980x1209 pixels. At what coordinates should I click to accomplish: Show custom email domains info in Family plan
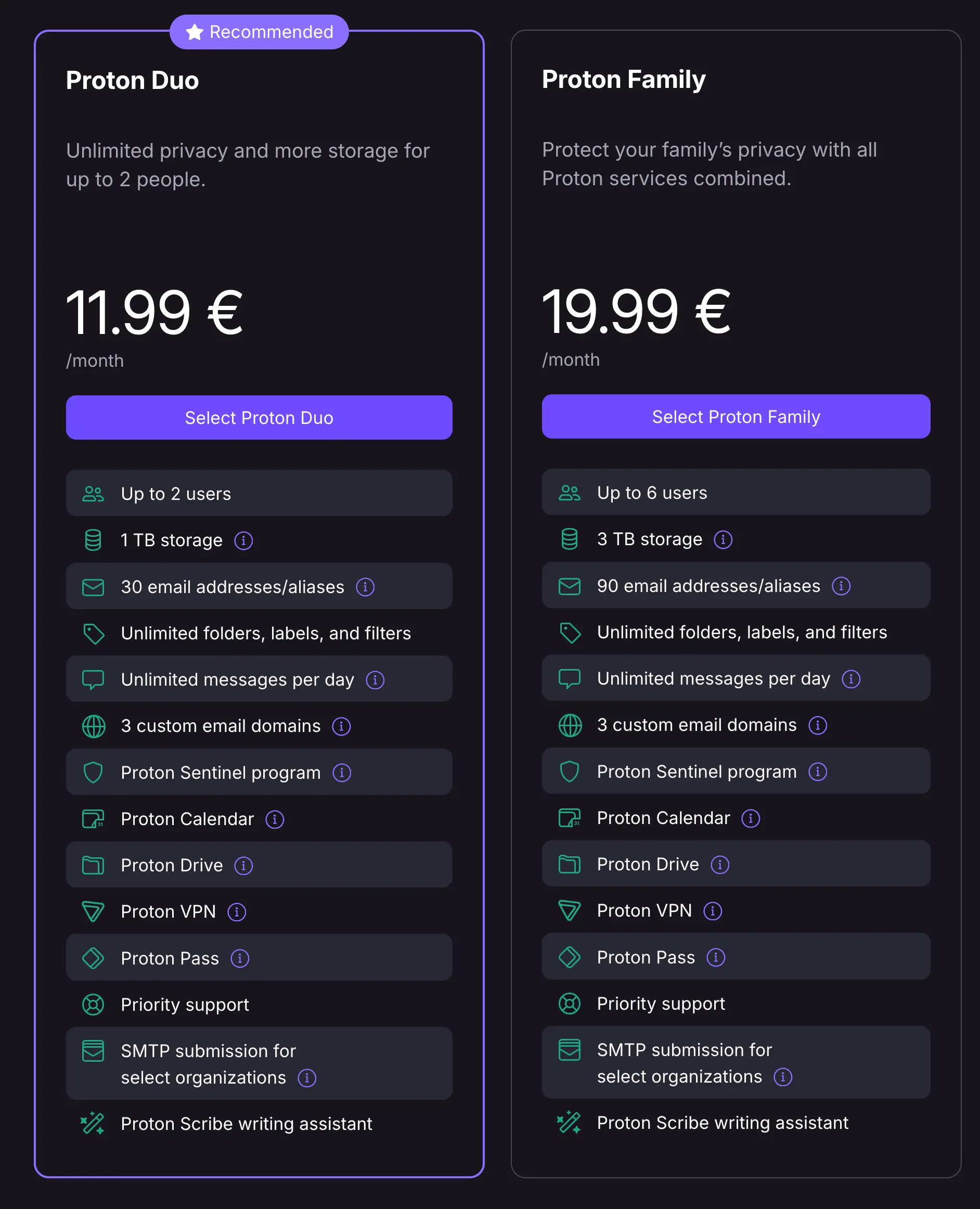tap(817, 725)
